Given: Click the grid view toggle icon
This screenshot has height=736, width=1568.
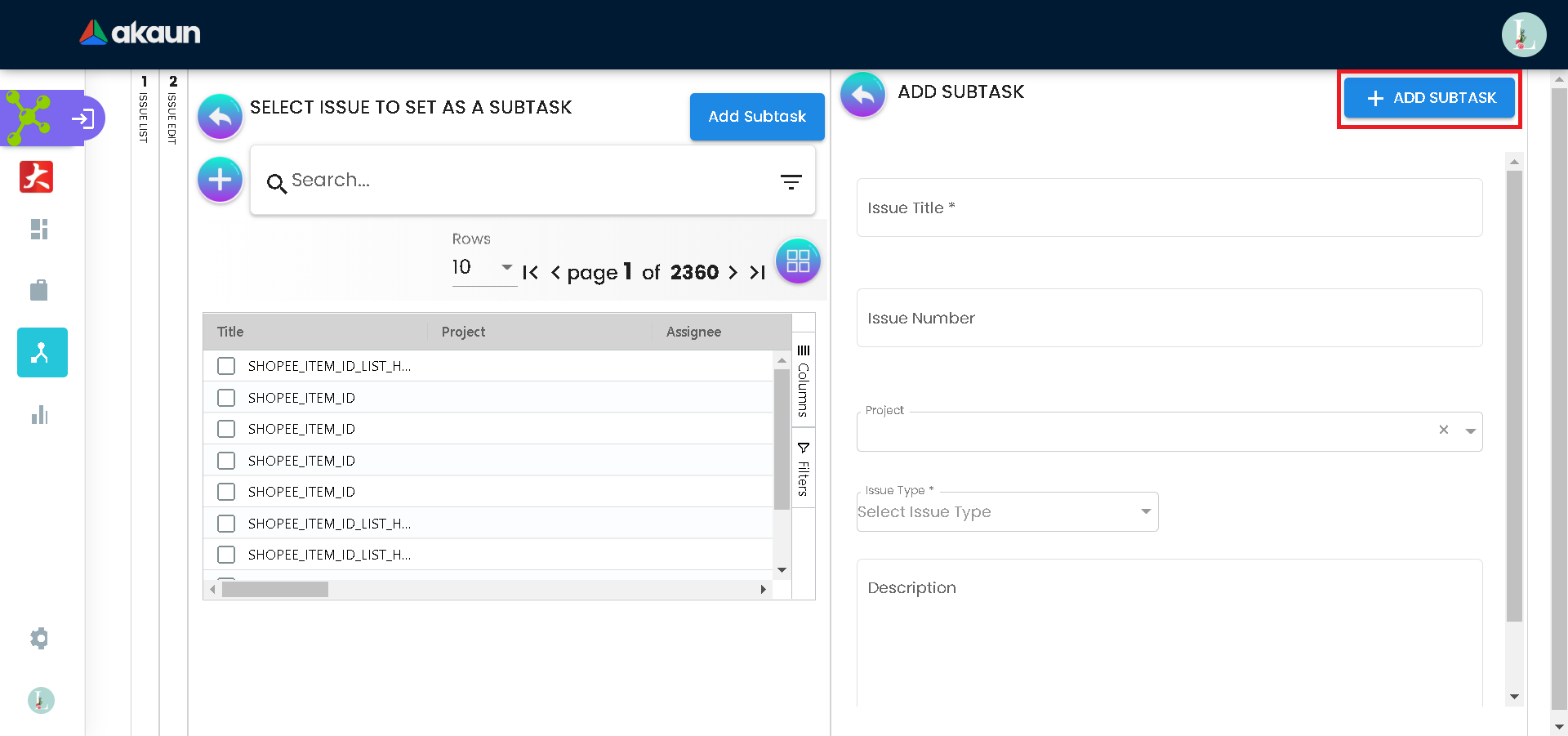Looking at the screenshot, I should (x=797, y=261).
